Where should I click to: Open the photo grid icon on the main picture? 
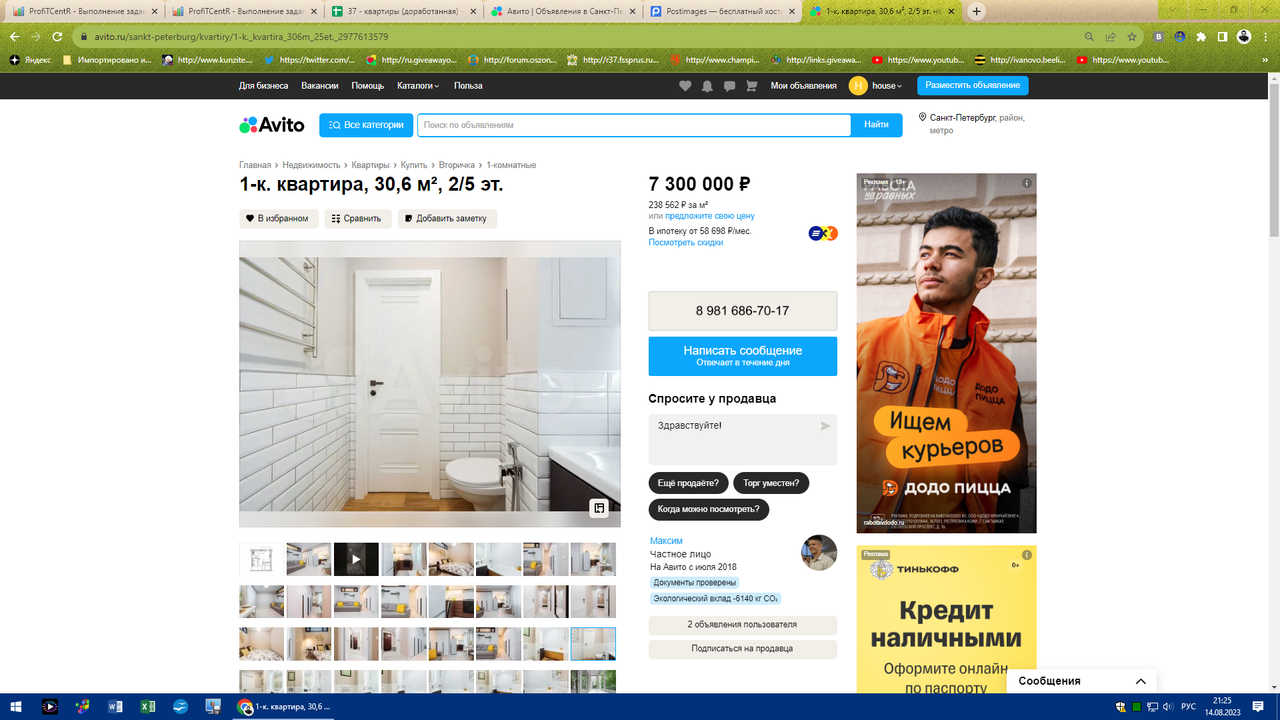pyautogui.click(x=598, y=507)
